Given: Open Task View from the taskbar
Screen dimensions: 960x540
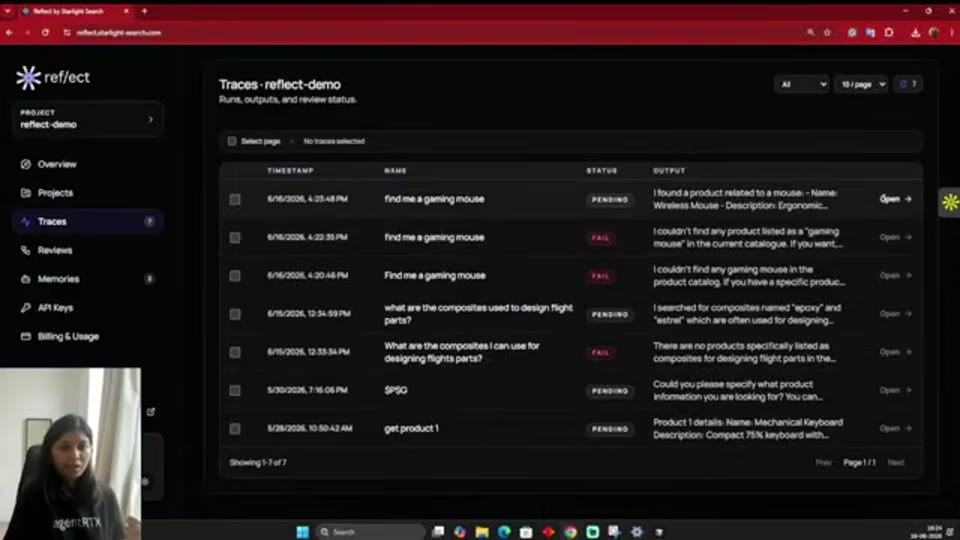Looking at the screenshot, I should (438, 531).
